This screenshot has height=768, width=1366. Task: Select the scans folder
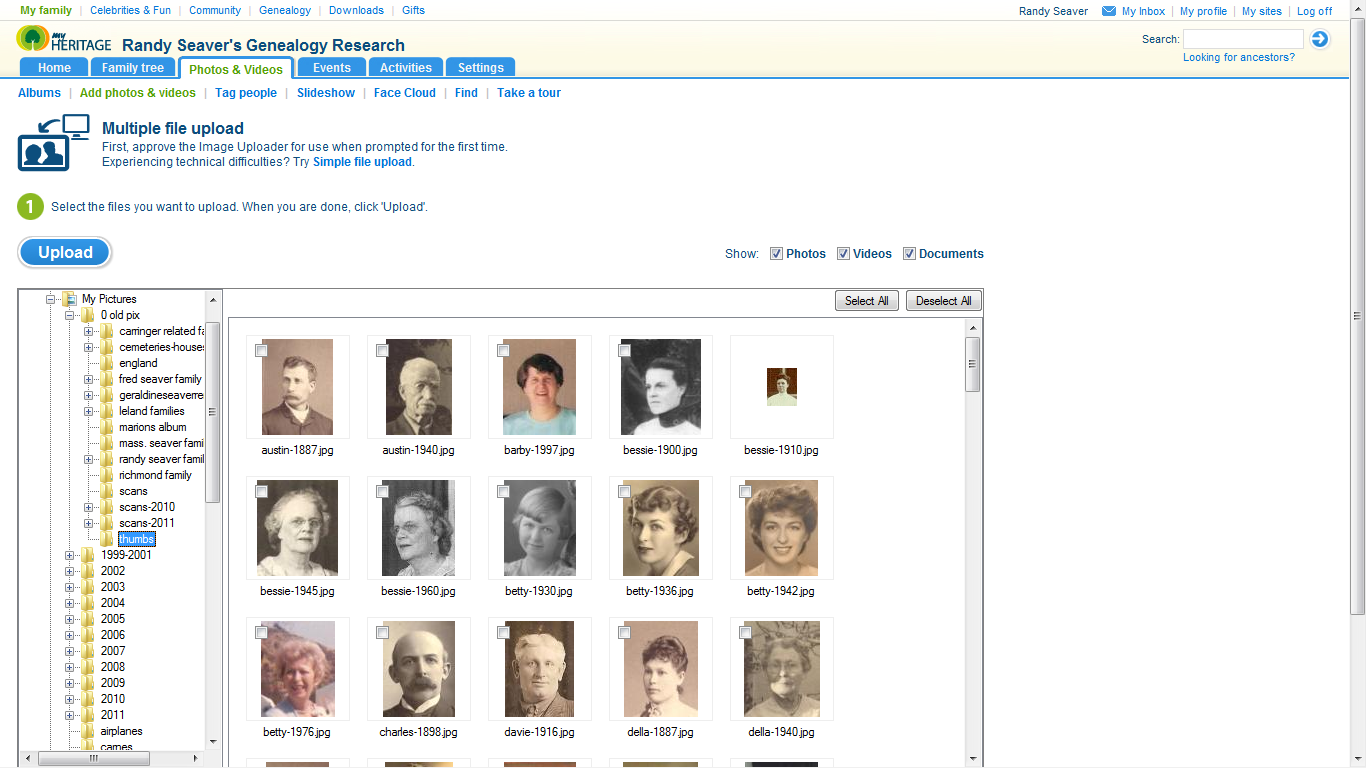coord(133,491)
